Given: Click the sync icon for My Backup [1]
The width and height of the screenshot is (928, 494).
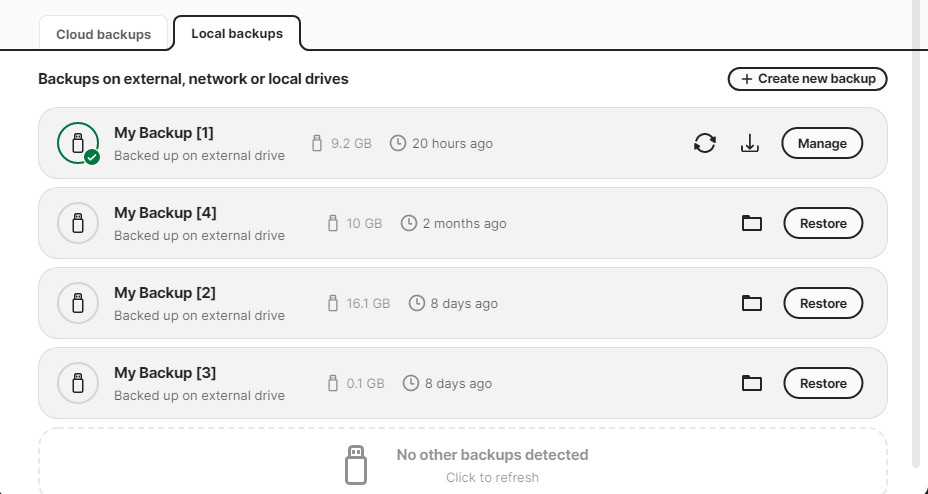Looking at the screenshot, I should point(704,143).
